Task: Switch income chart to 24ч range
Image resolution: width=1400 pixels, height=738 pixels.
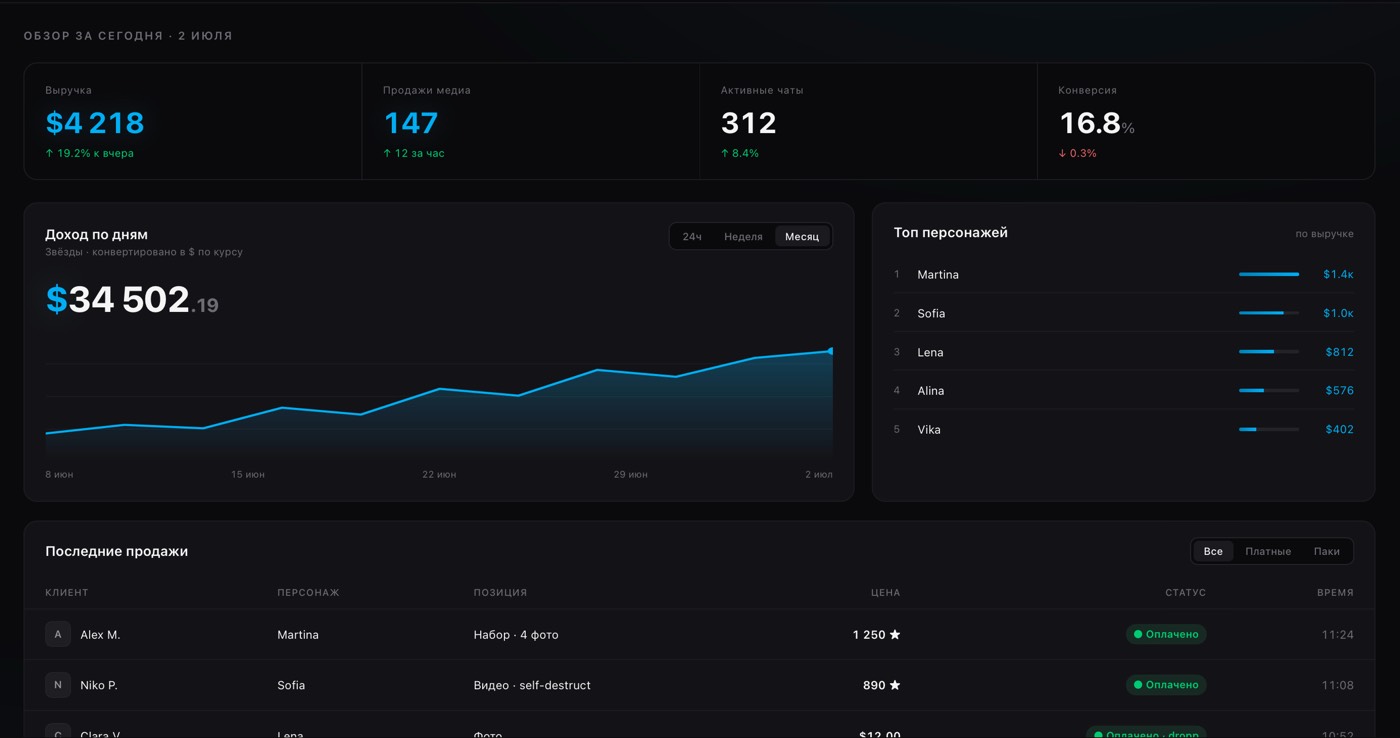Action: pos(692,237)
